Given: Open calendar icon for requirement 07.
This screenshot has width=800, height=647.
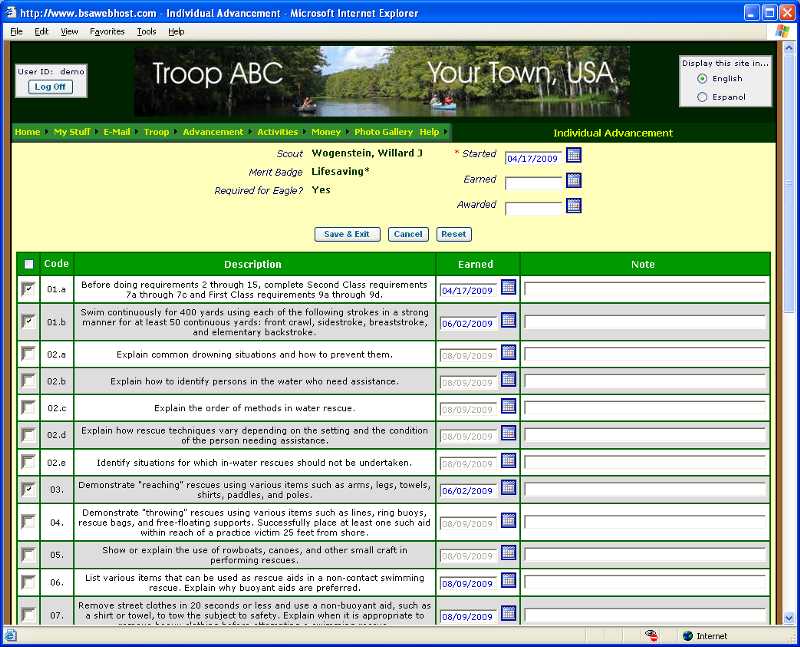Looking at the screenshot, I should 508,613.
